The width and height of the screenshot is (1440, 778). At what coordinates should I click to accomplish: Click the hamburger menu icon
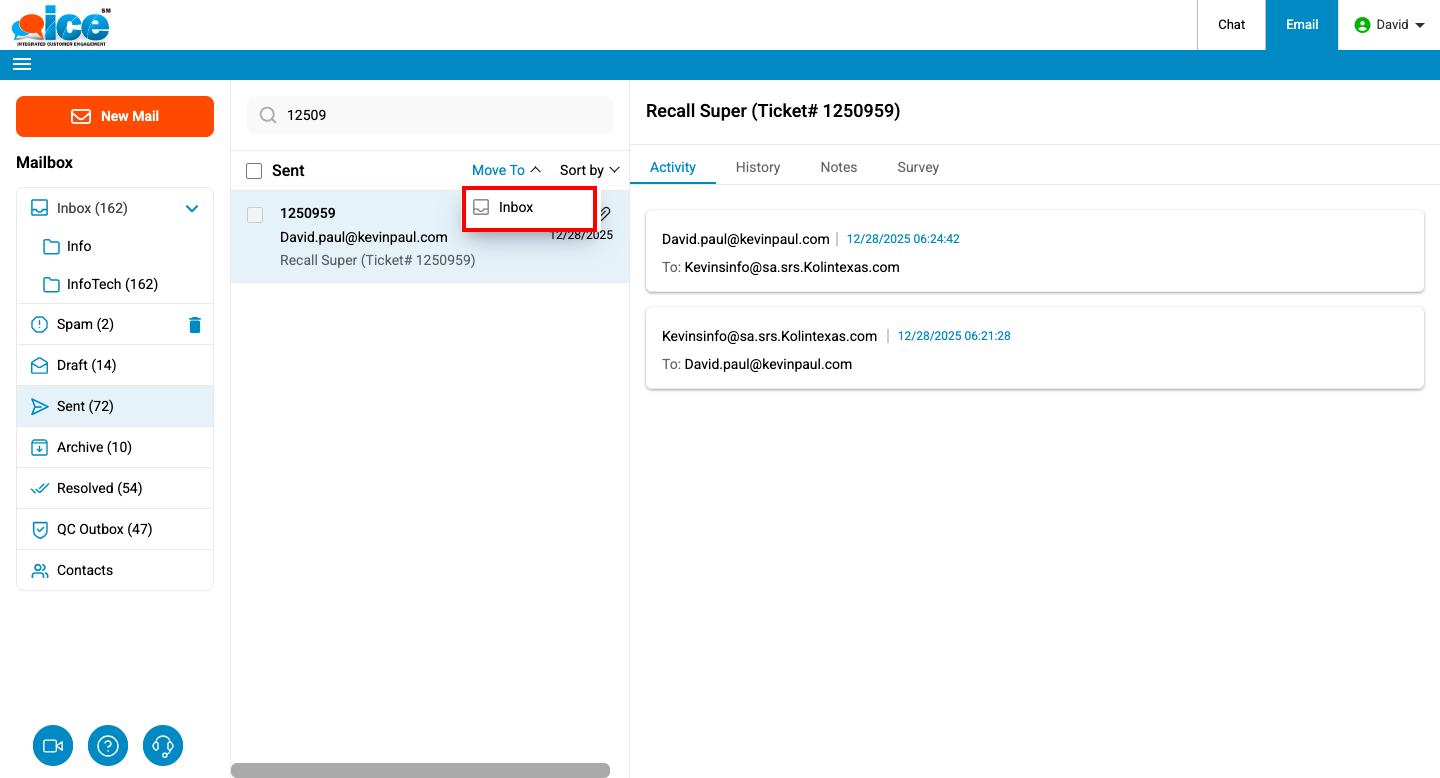[22, 64]
